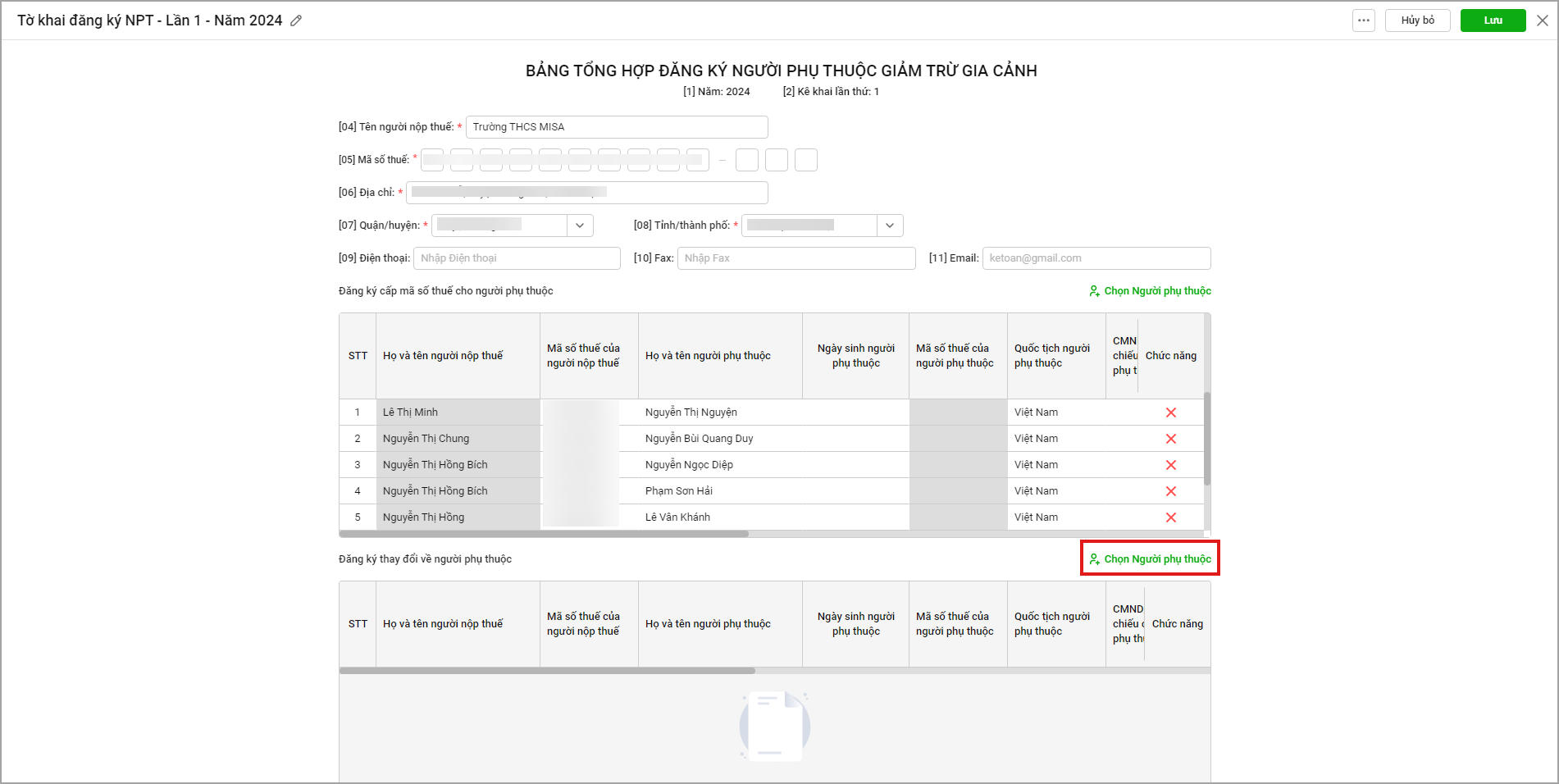Remove the Nguyễn Bùi Quang Duy row

point(1170,439)
